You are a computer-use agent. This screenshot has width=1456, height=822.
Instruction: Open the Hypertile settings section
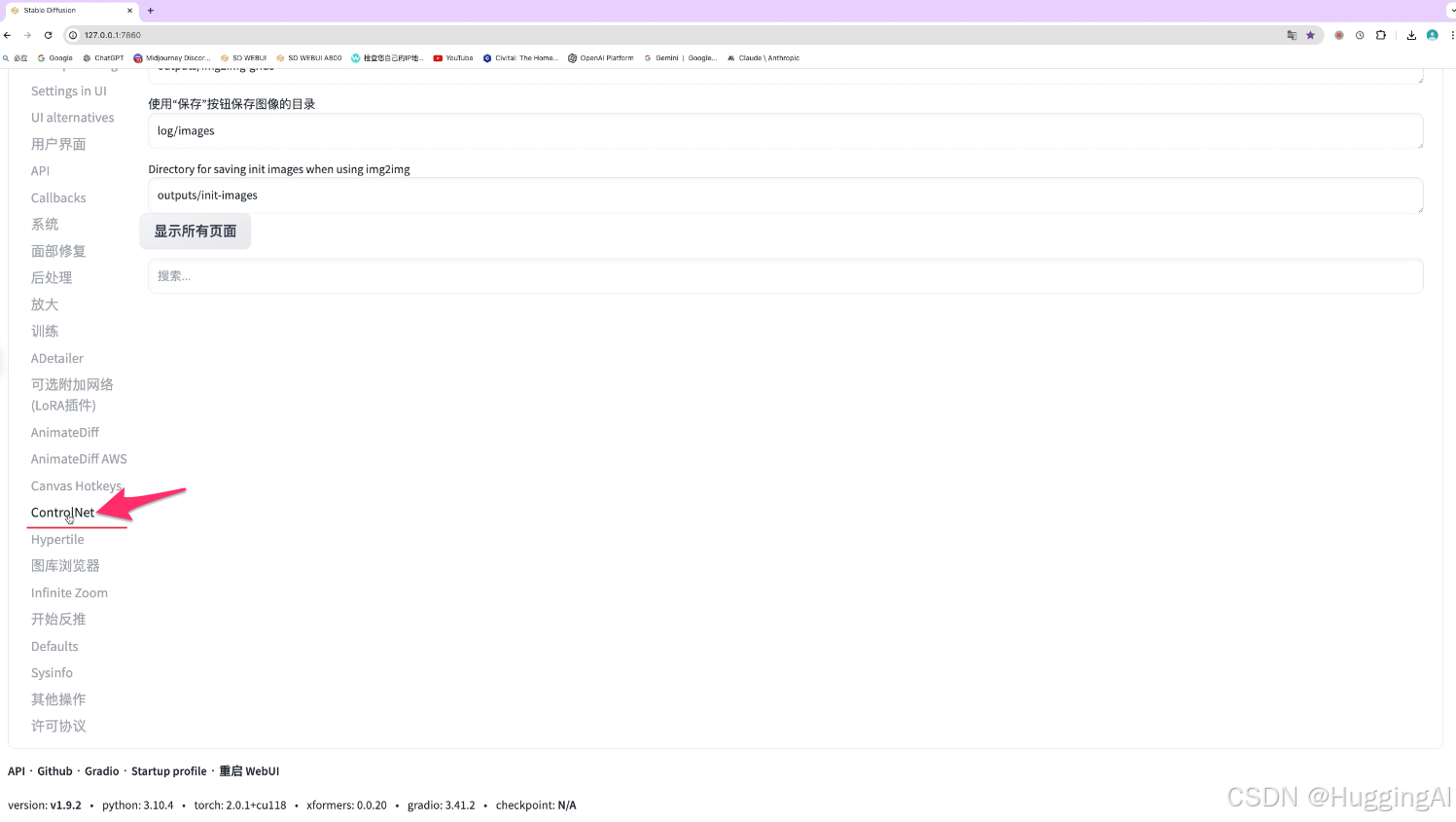click(57, 540)
